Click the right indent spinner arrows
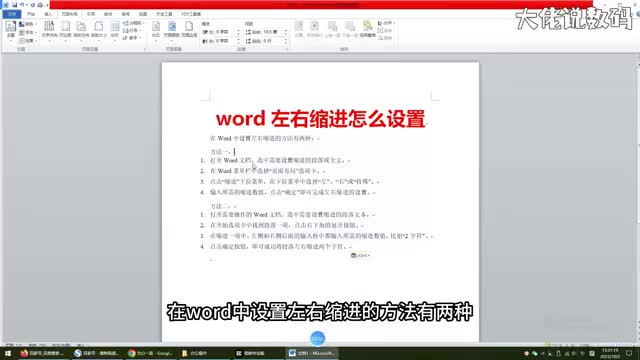Image resolution: width=640 pixels, height=360 pixels. [x=239, y=41]
